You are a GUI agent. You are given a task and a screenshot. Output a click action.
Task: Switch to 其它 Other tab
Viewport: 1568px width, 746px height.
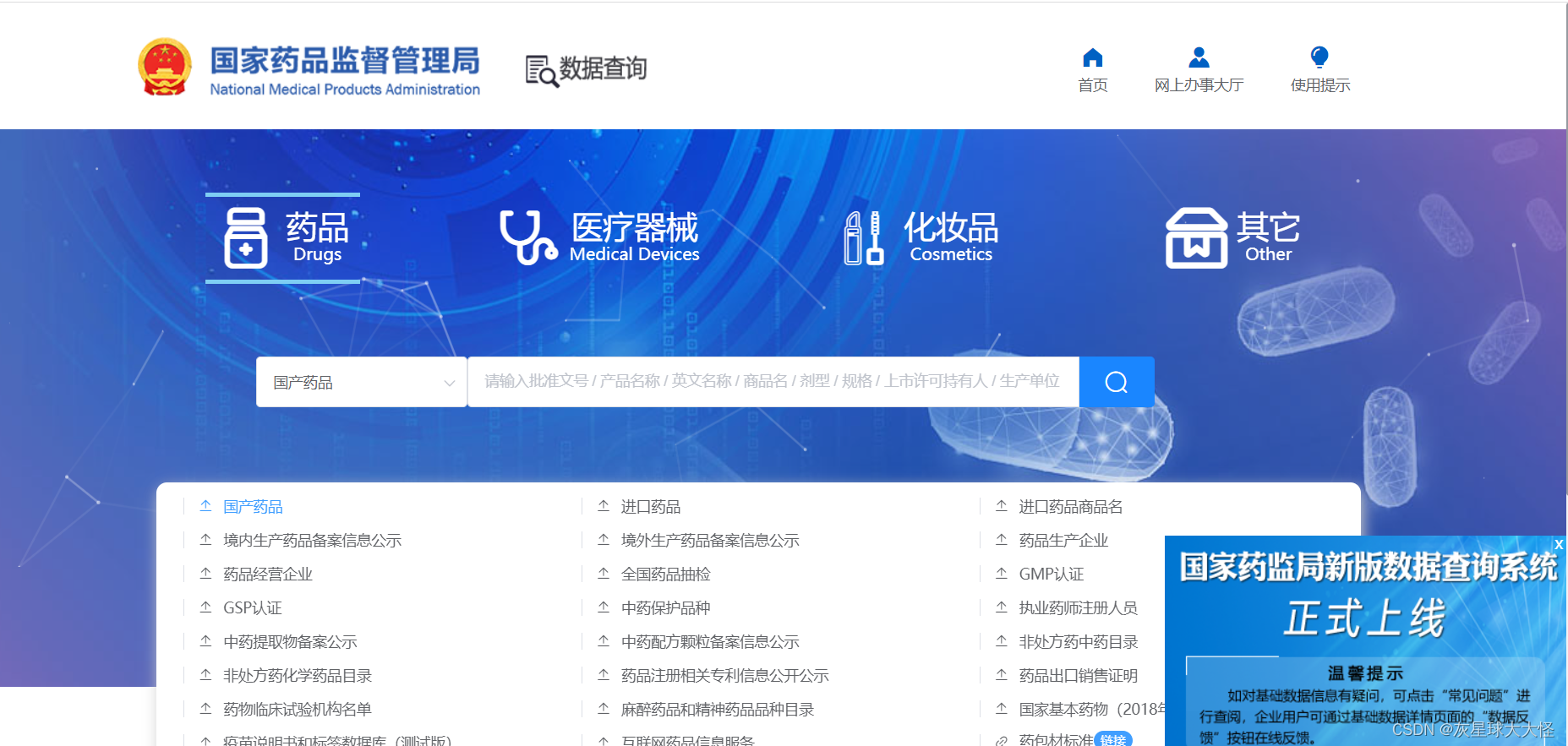[1232, 237]
